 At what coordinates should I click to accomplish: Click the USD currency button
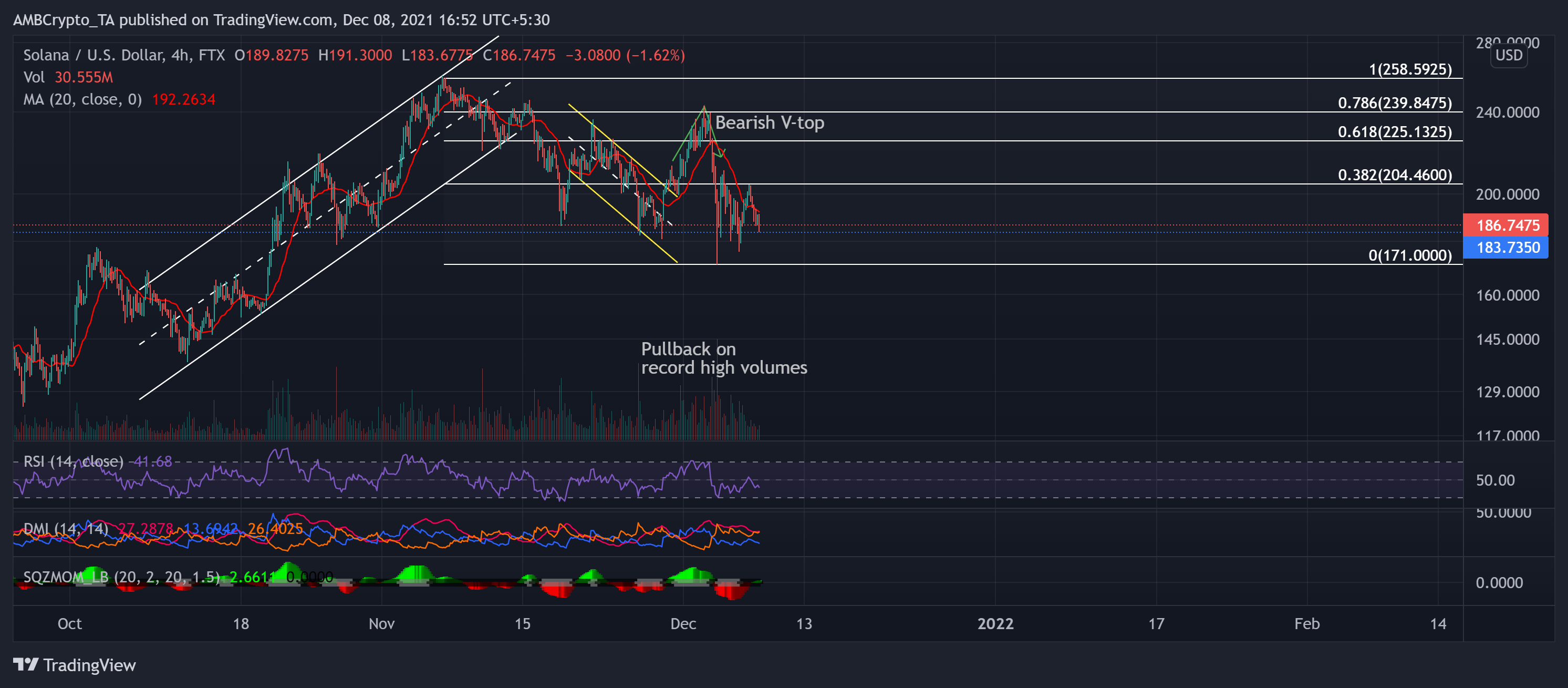pyautogui.click(x=1508, y=55)
